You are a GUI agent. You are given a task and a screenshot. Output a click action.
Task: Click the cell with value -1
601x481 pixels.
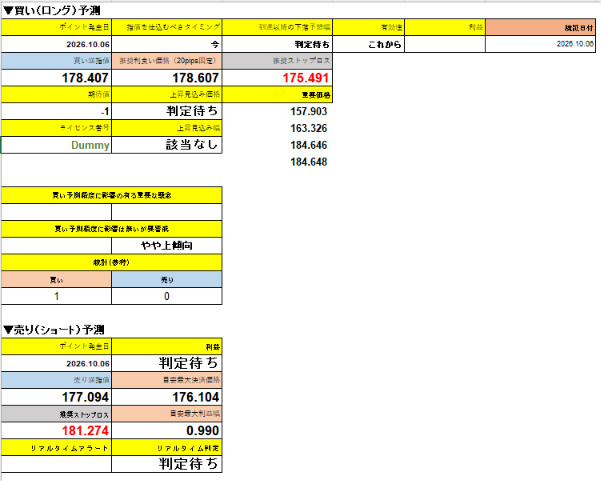tap(56, 111)
